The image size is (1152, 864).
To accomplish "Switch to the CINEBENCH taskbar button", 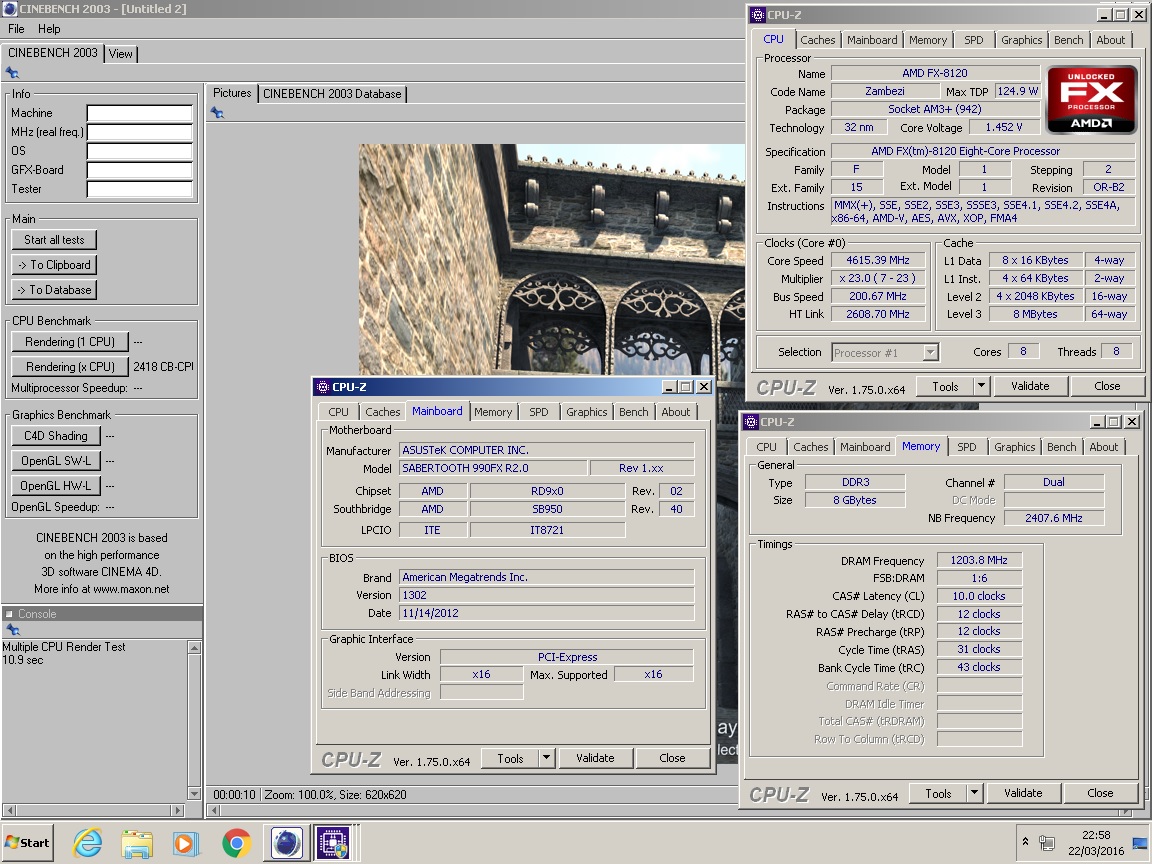I will [287, 843].
